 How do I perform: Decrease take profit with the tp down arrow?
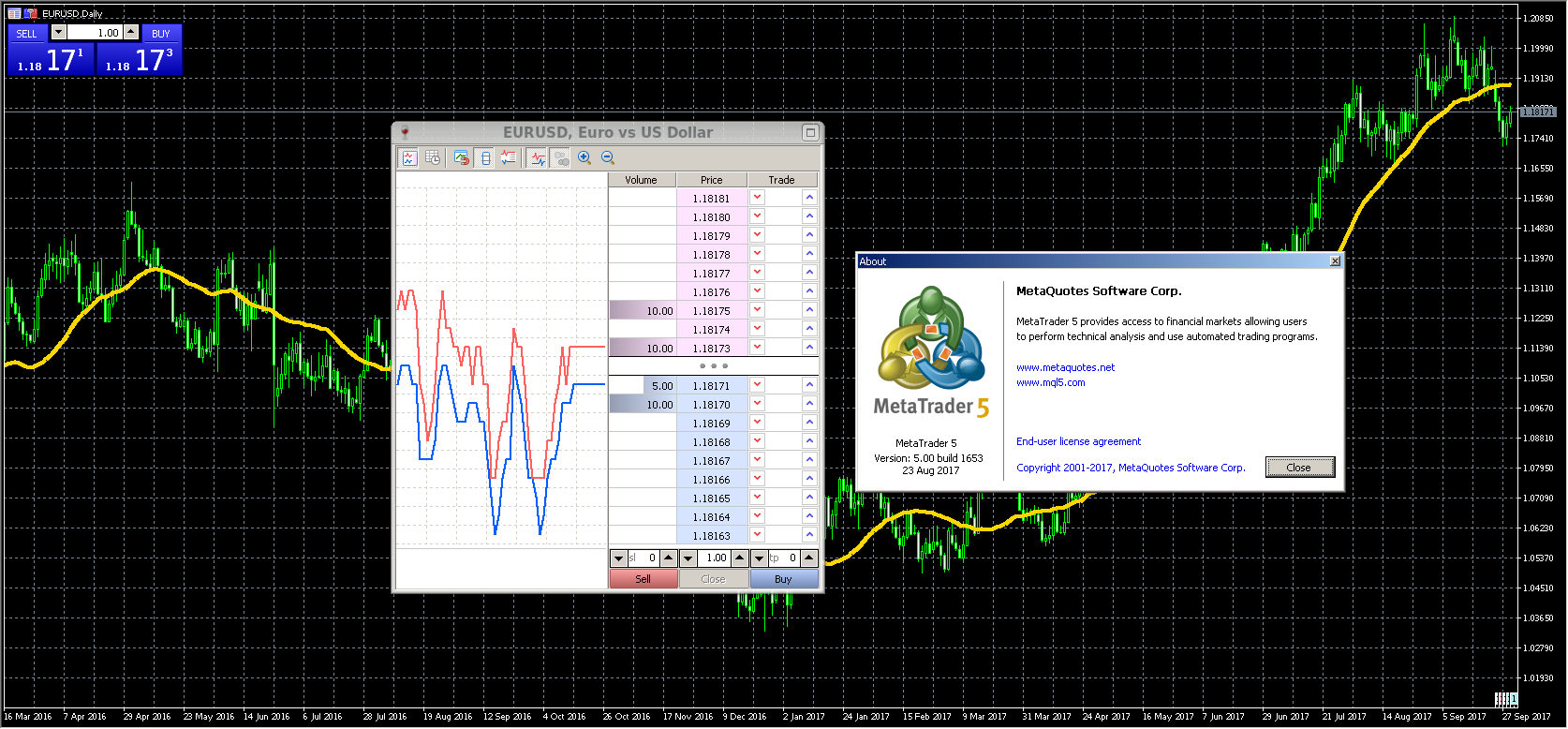click(x=759, y=558)
